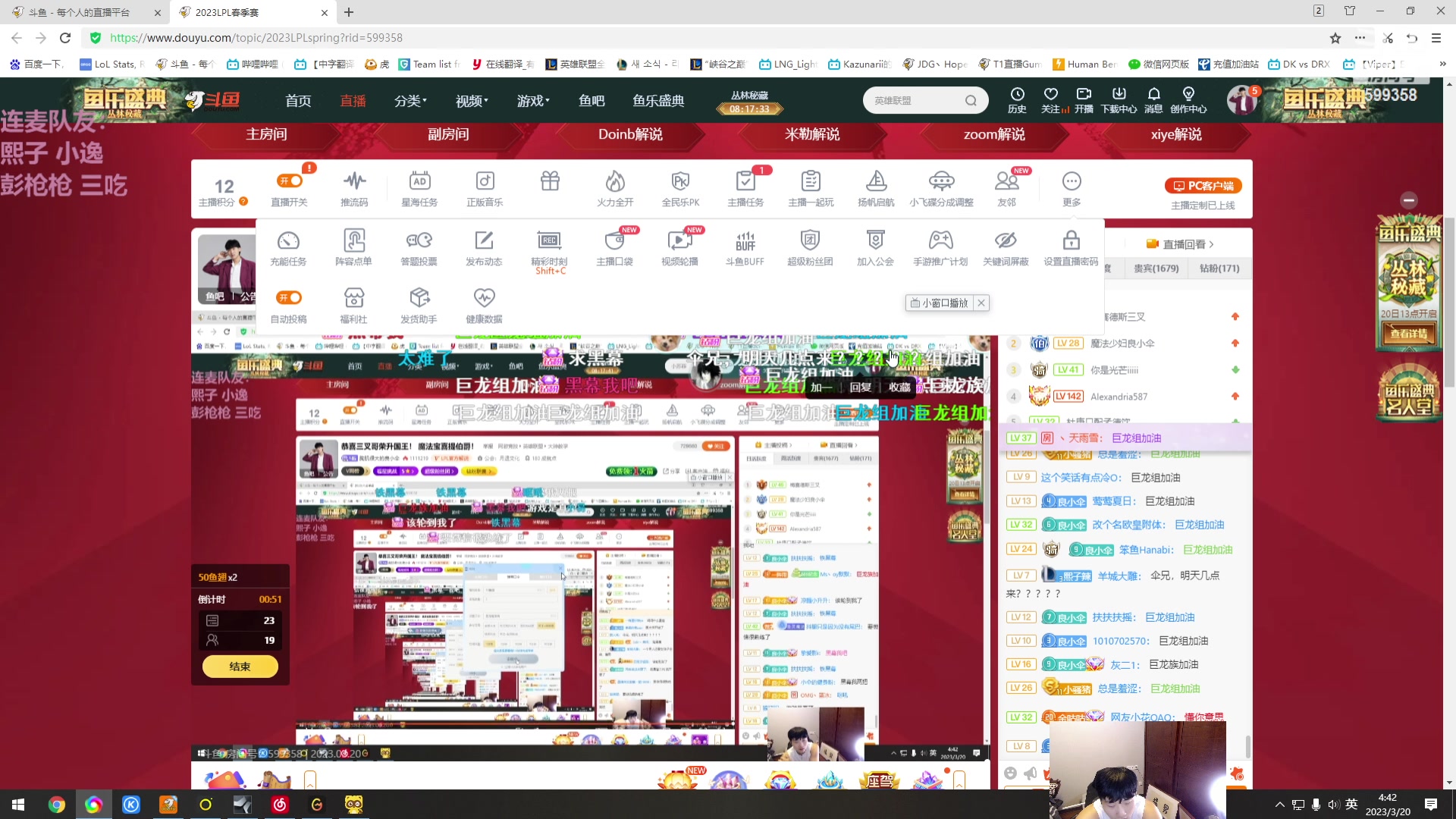Open the 钻粉(171) tab

(1219, 268)
